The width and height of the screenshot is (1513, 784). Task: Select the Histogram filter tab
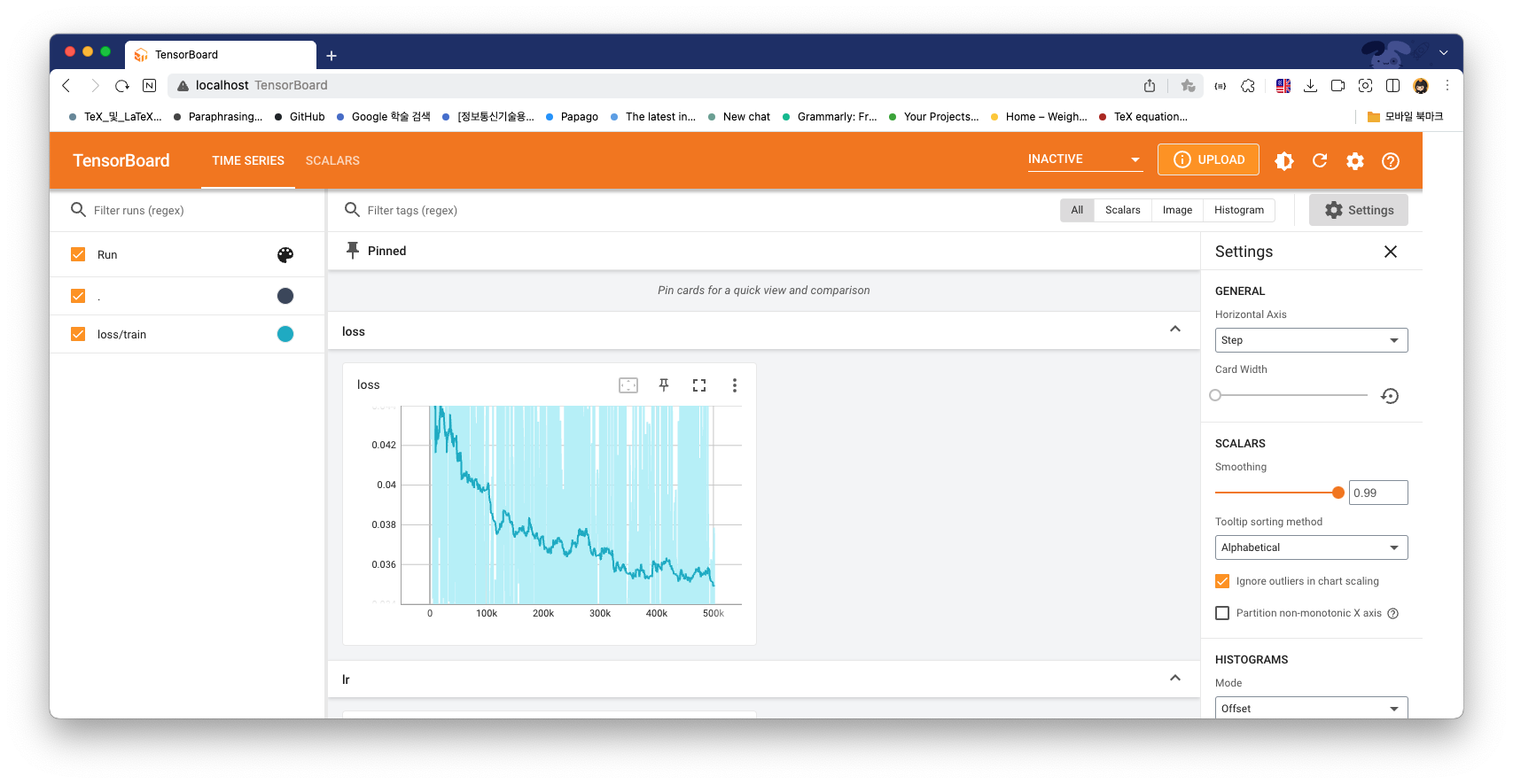pos(1239,210)
